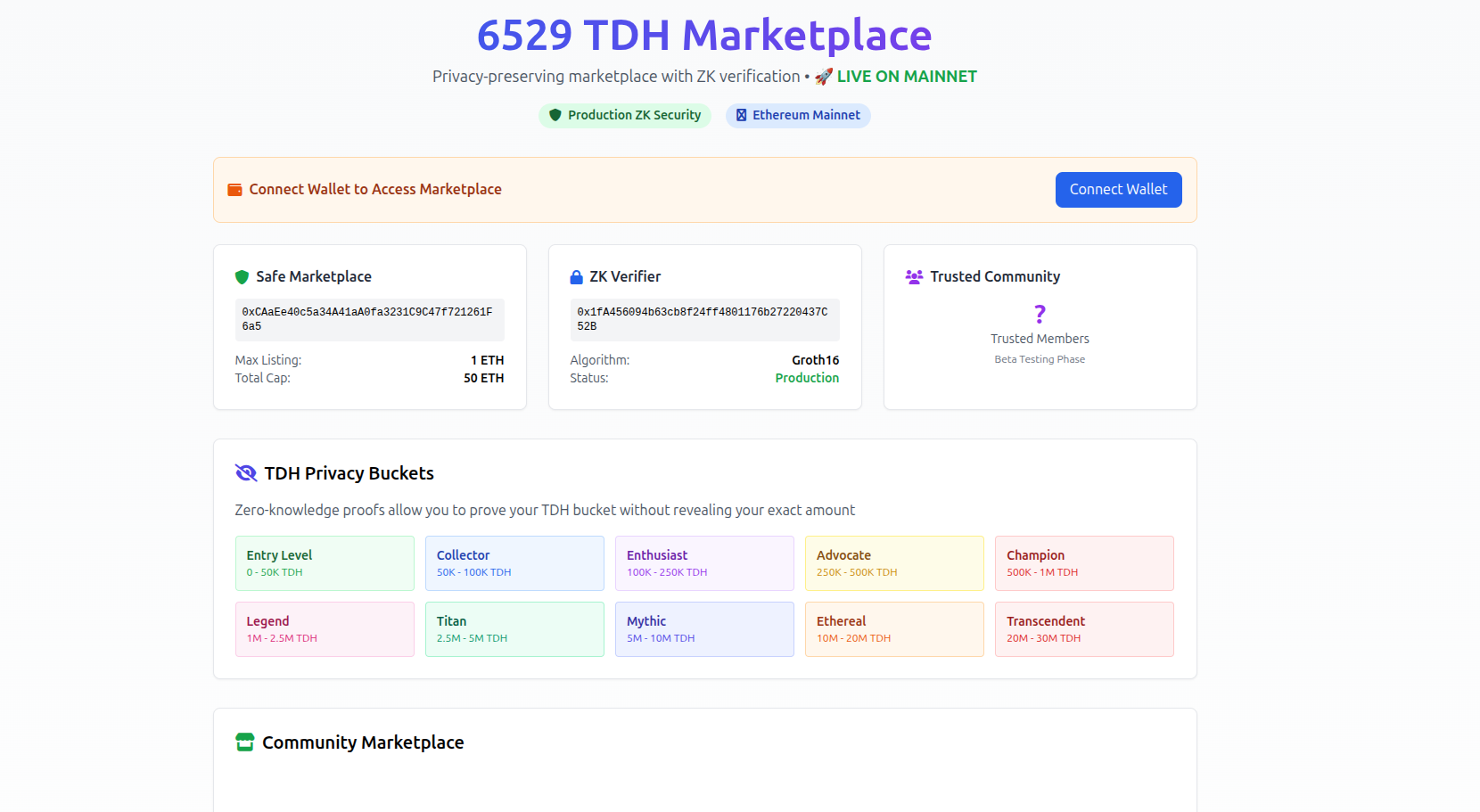The width and height of the screenshot is (1480, 812).
Task: Click the Connect Wallet button
Action: [x=1118, y=190]
